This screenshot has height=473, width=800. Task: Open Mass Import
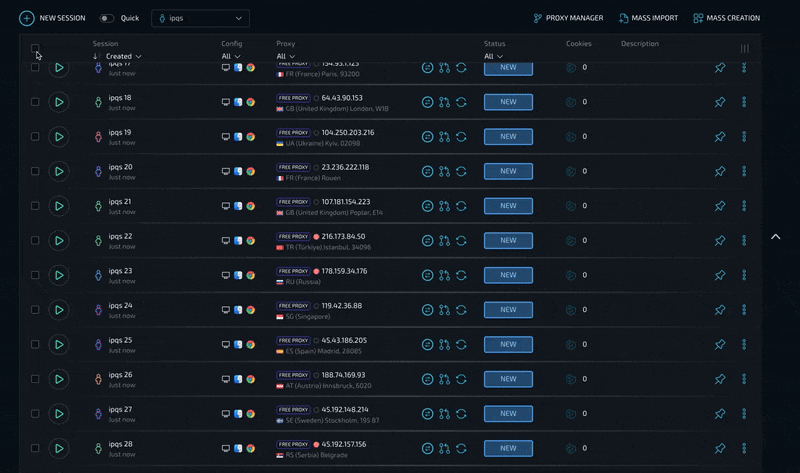coord(648,18)
